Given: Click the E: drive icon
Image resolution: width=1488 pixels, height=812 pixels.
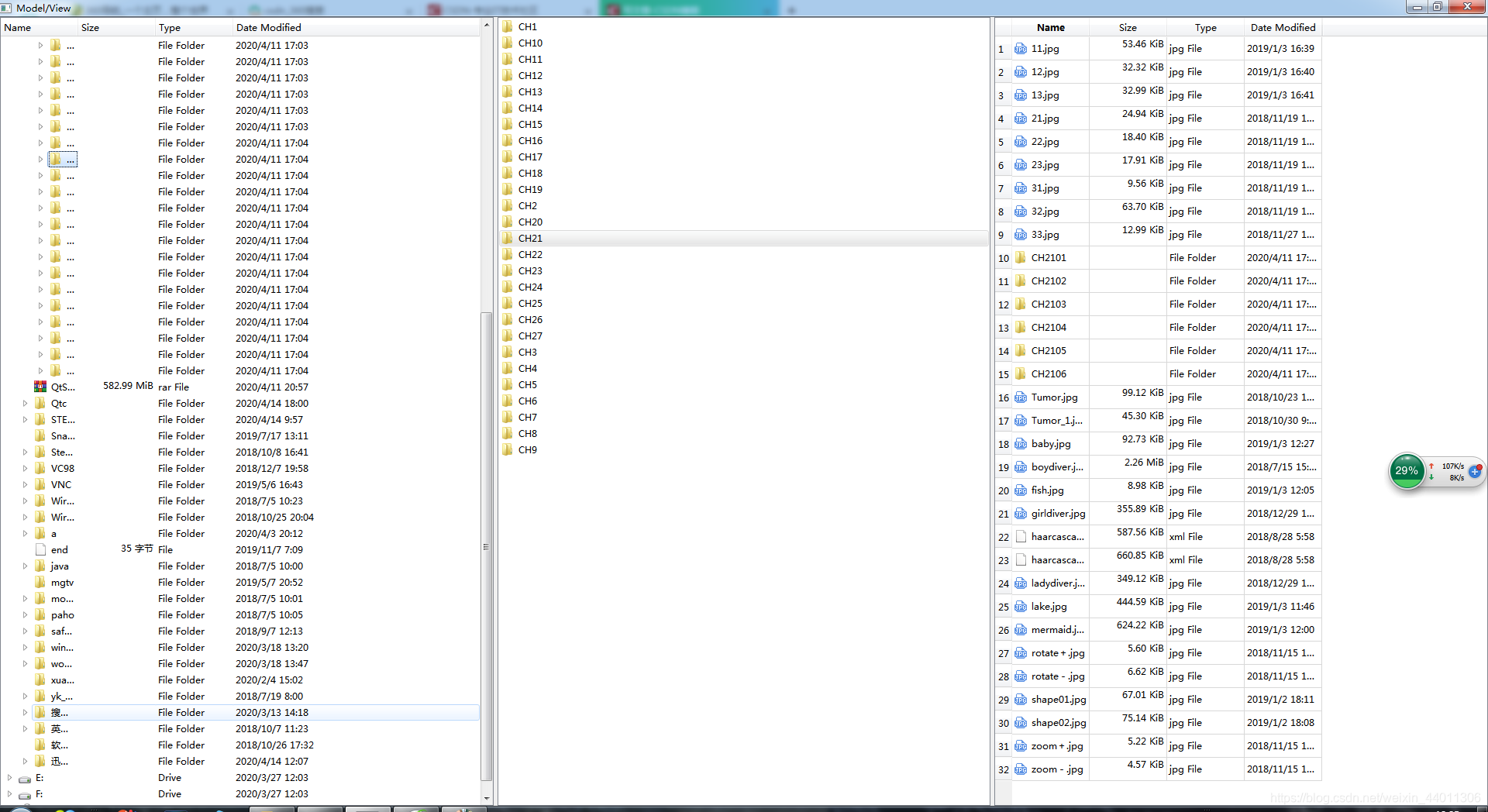Looking at the screenshot, I should coord(25,778).
